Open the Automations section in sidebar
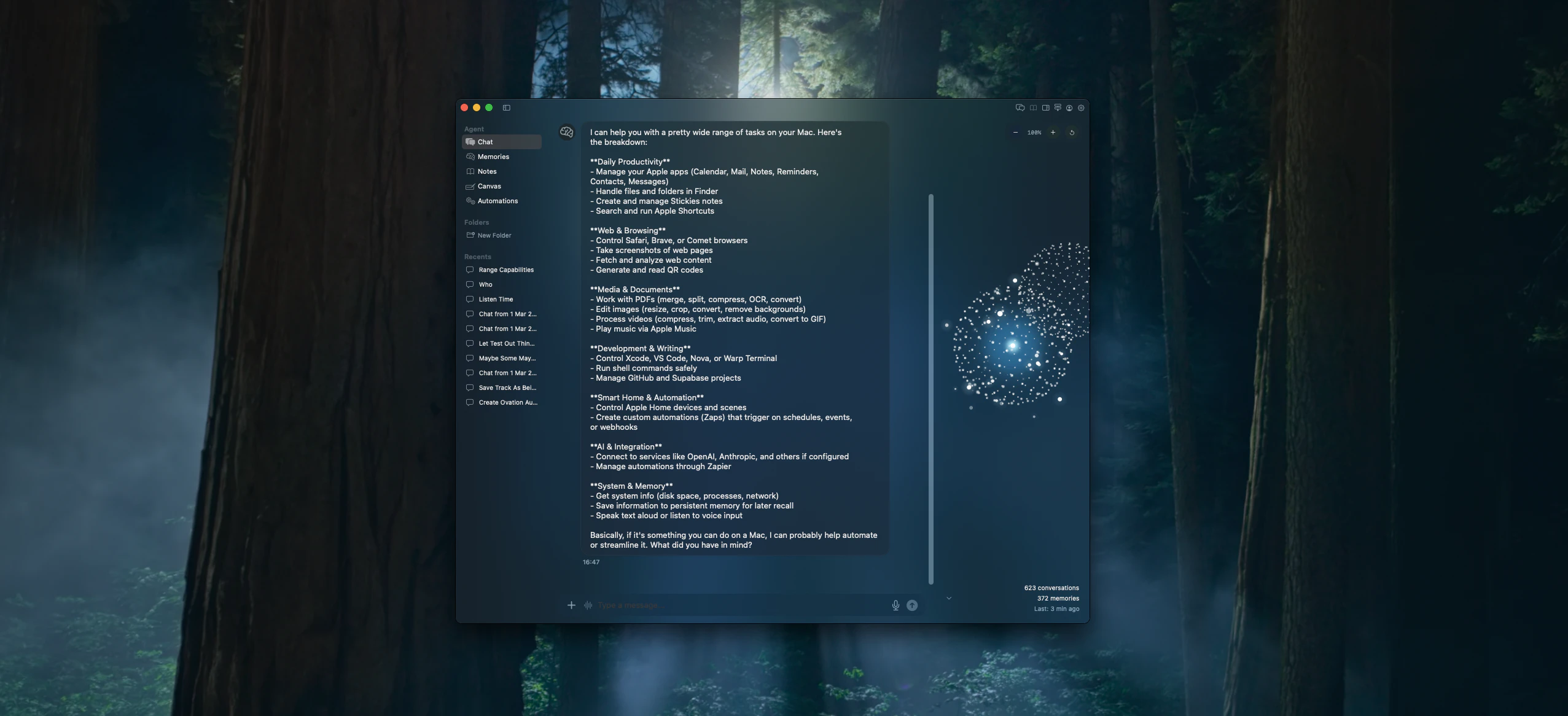Viewport: 1568px width, 716px height. coord(497,201)
